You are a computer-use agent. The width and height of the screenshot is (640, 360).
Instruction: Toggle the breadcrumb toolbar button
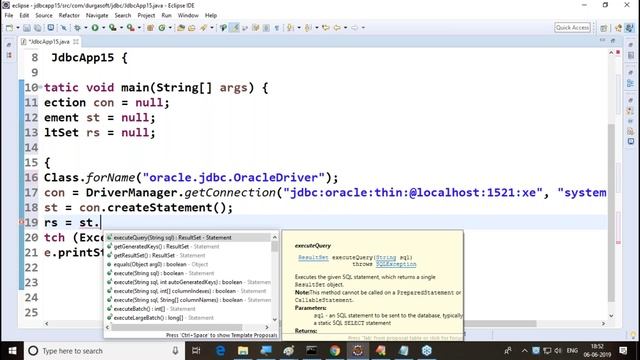click(x=223, y=28)
